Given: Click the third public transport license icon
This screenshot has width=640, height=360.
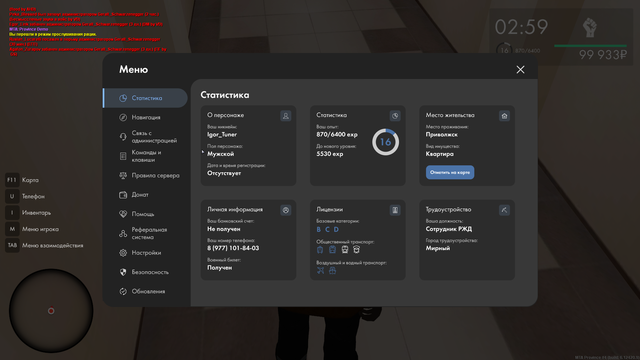Looking at the screenshot, I should 345,249.
